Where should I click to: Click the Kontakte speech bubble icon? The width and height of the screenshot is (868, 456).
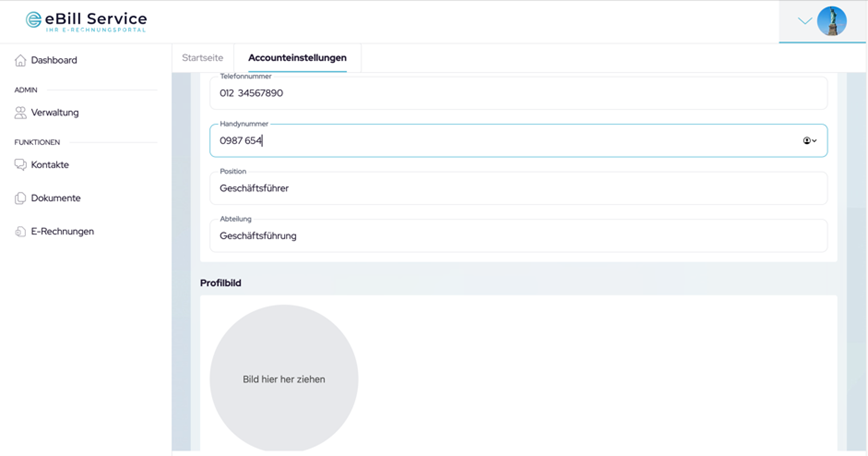tap(20, 165)
